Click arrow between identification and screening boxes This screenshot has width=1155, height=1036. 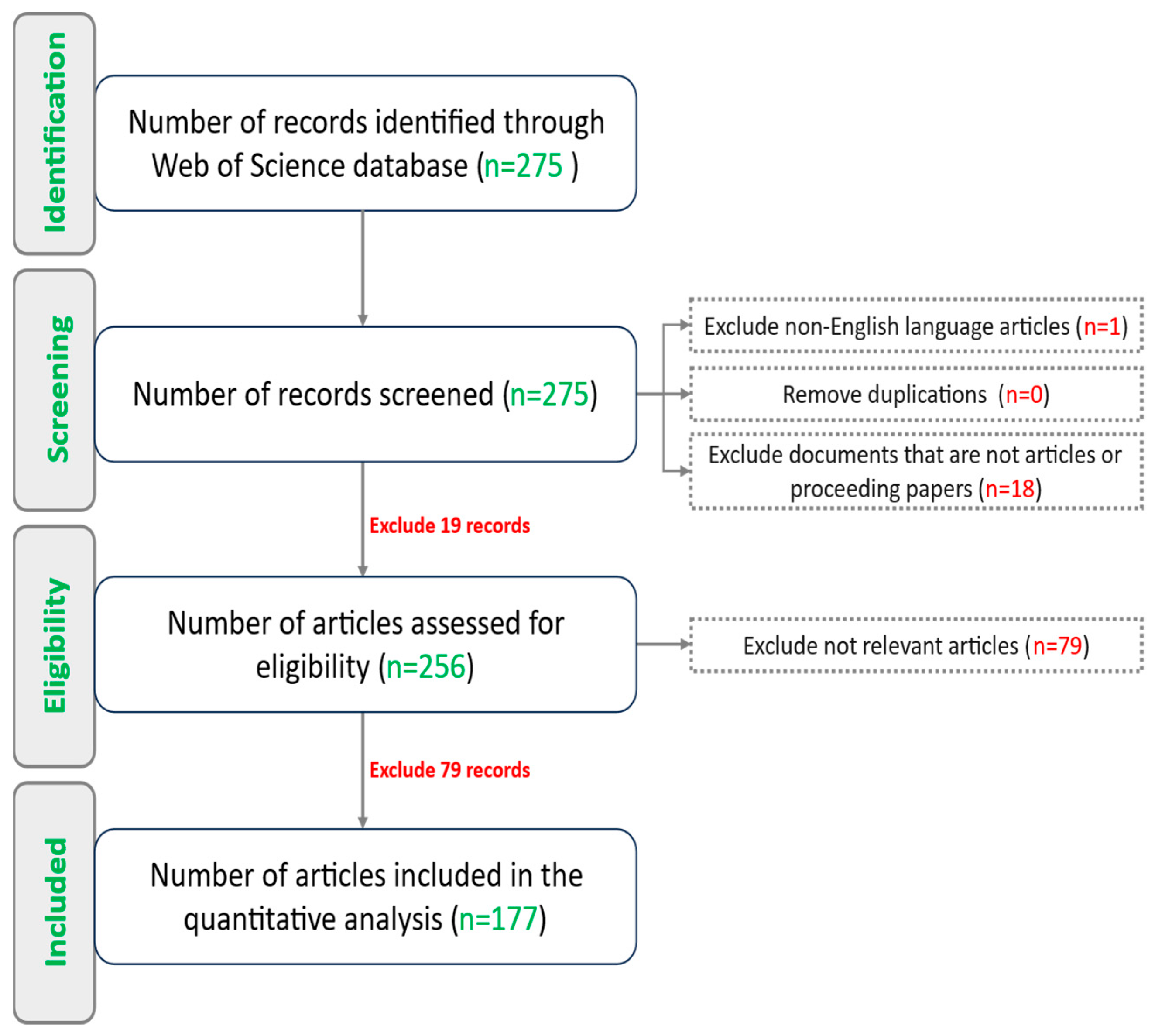point(363,268)
